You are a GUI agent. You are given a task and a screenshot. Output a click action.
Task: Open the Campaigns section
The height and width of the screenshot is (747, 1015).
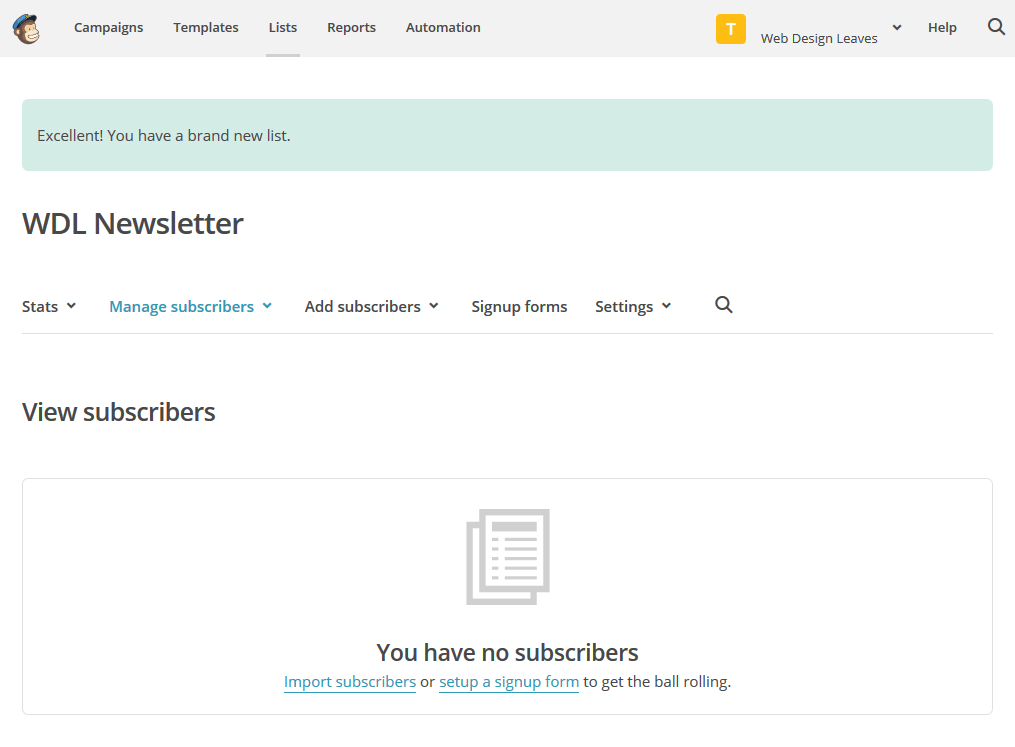(x=108, y=28)
